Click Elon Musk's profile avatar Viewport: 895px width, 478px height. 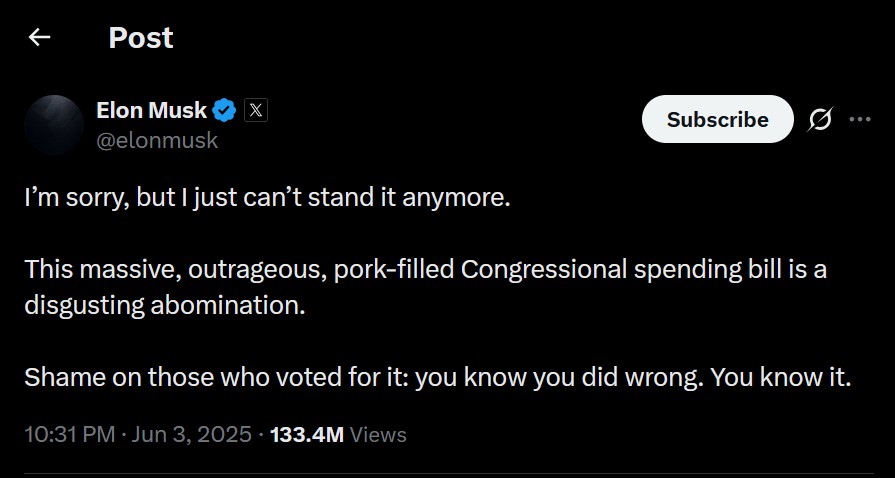[x=53, y=125]
